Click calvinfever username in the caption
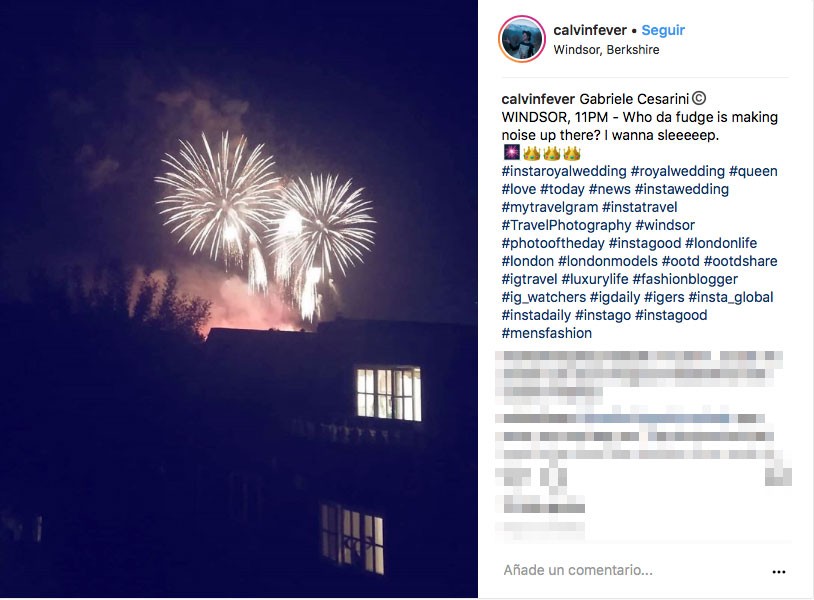 pyautogui.click(x=538, y=99)
